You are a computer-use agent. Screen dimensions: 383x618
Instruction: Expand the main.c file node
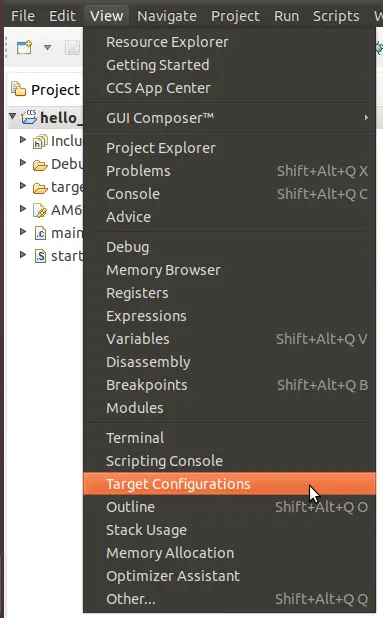pyautogui.click(x=23, y=231)
